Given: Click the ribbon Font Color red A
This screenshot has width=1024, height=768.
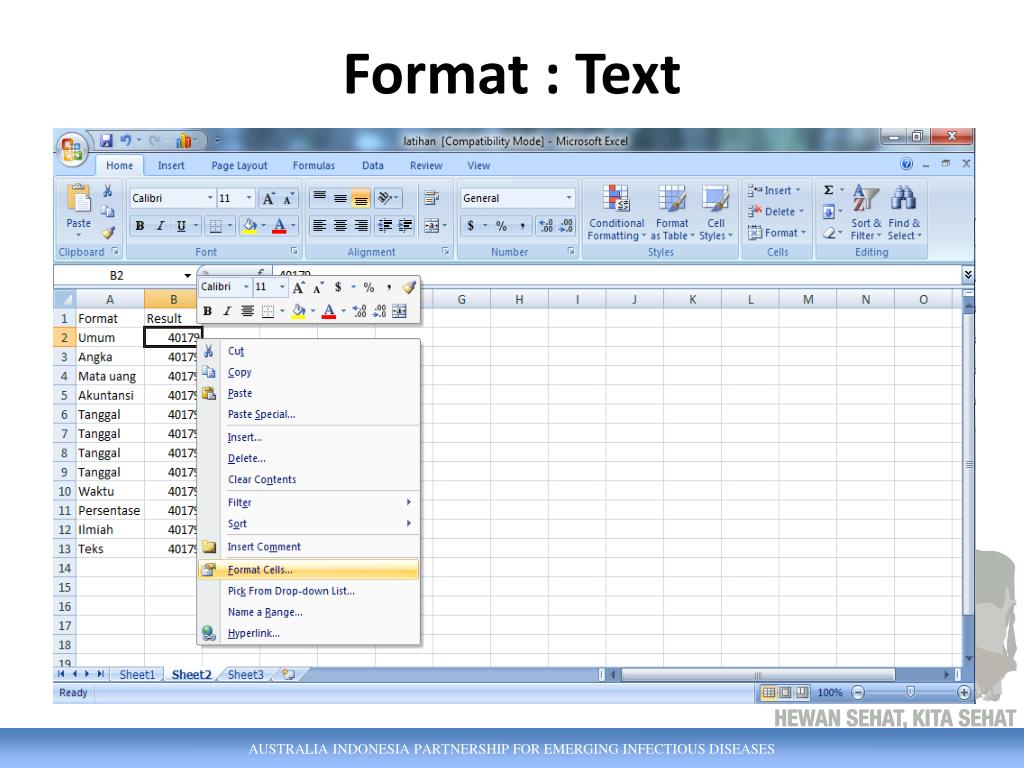Looking at the screenshot, I should [280, 226].
